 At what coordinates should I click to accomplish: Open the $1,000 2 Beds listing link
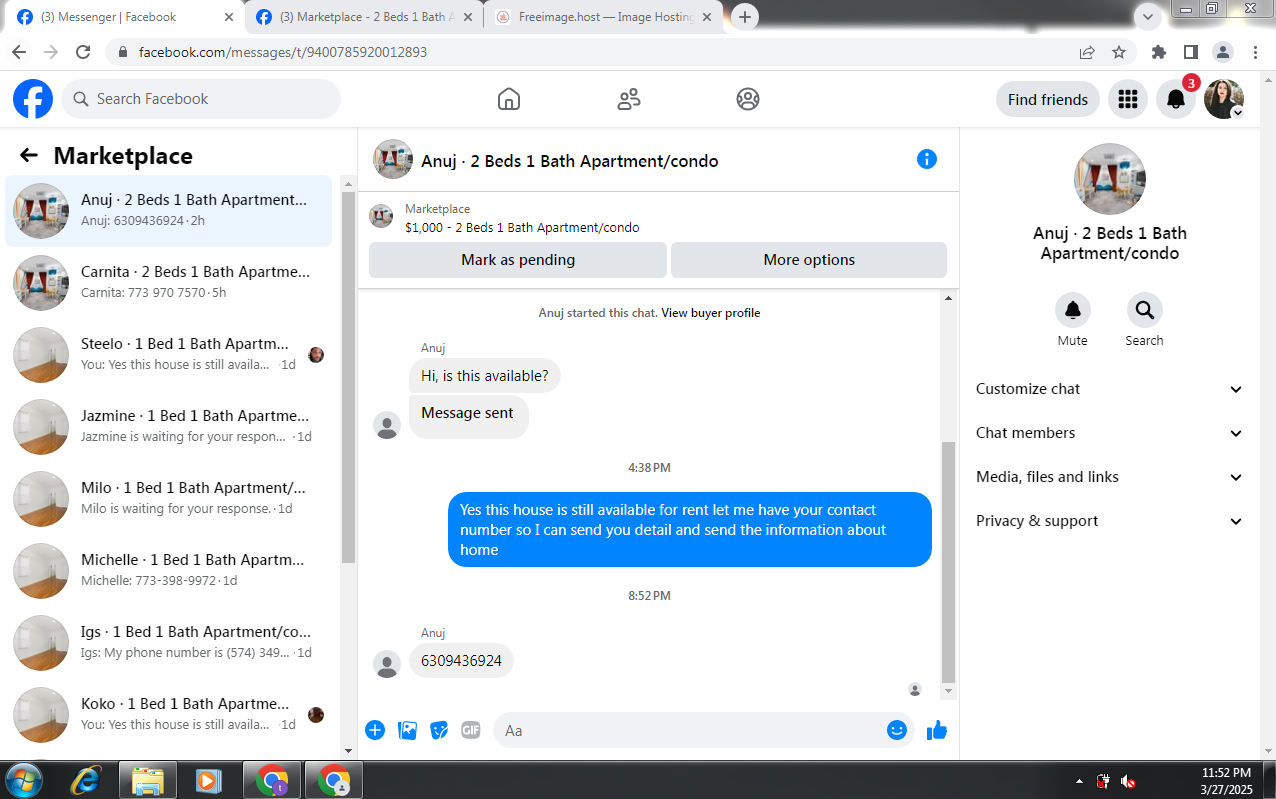coord(522,227)
